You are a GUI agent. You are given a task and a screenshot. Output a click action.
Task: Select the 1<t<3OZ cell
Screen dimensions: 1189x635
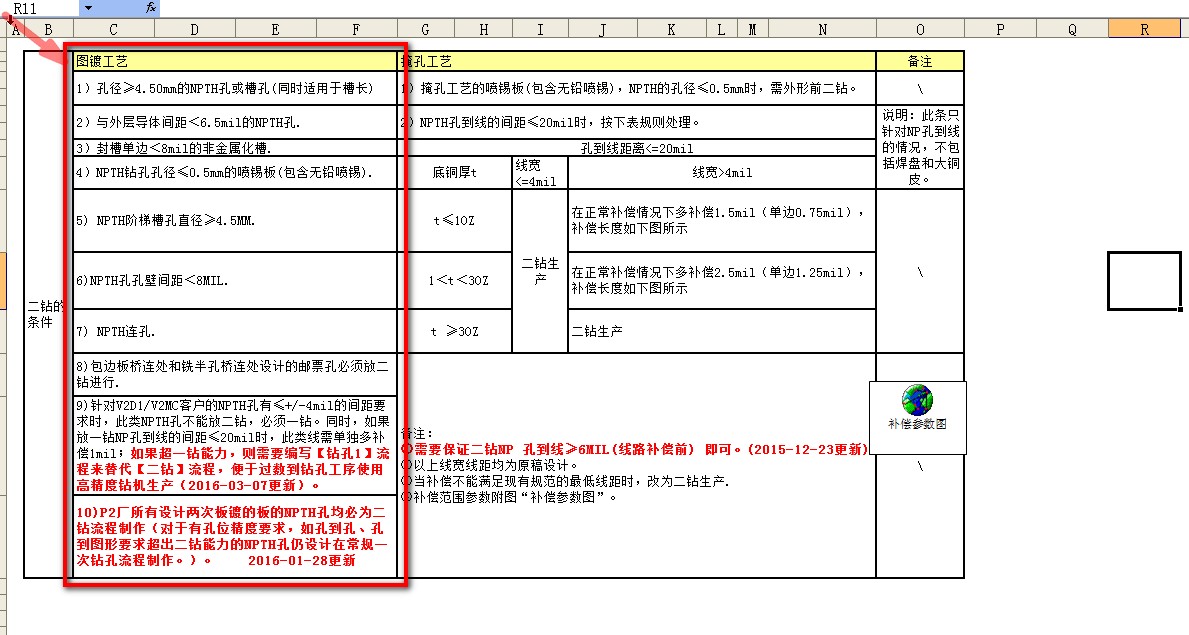point(455,280)
